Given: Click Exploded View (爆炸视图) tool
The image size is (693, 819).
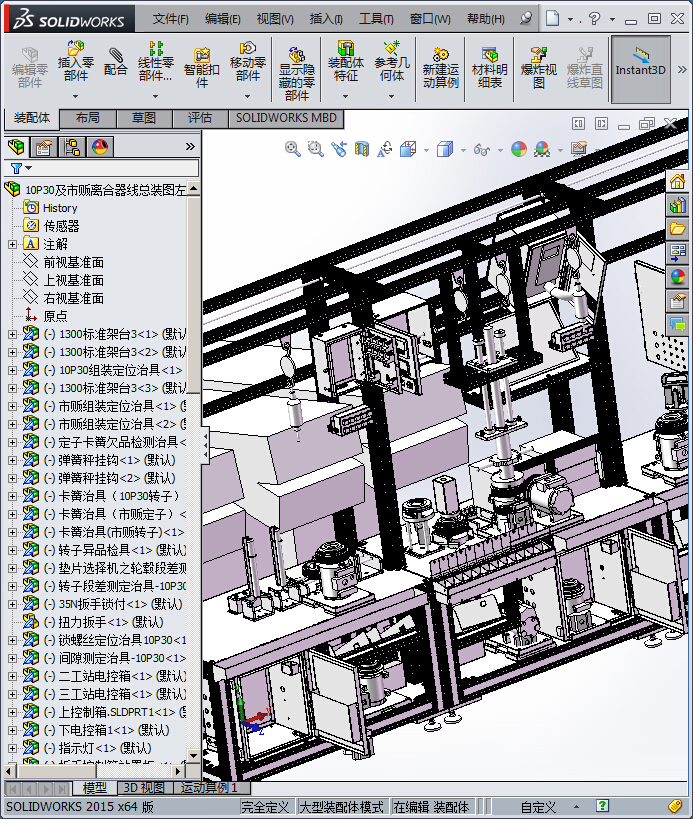Looking at the screenshot, I should pyautogui.click(x=538, y=68).
